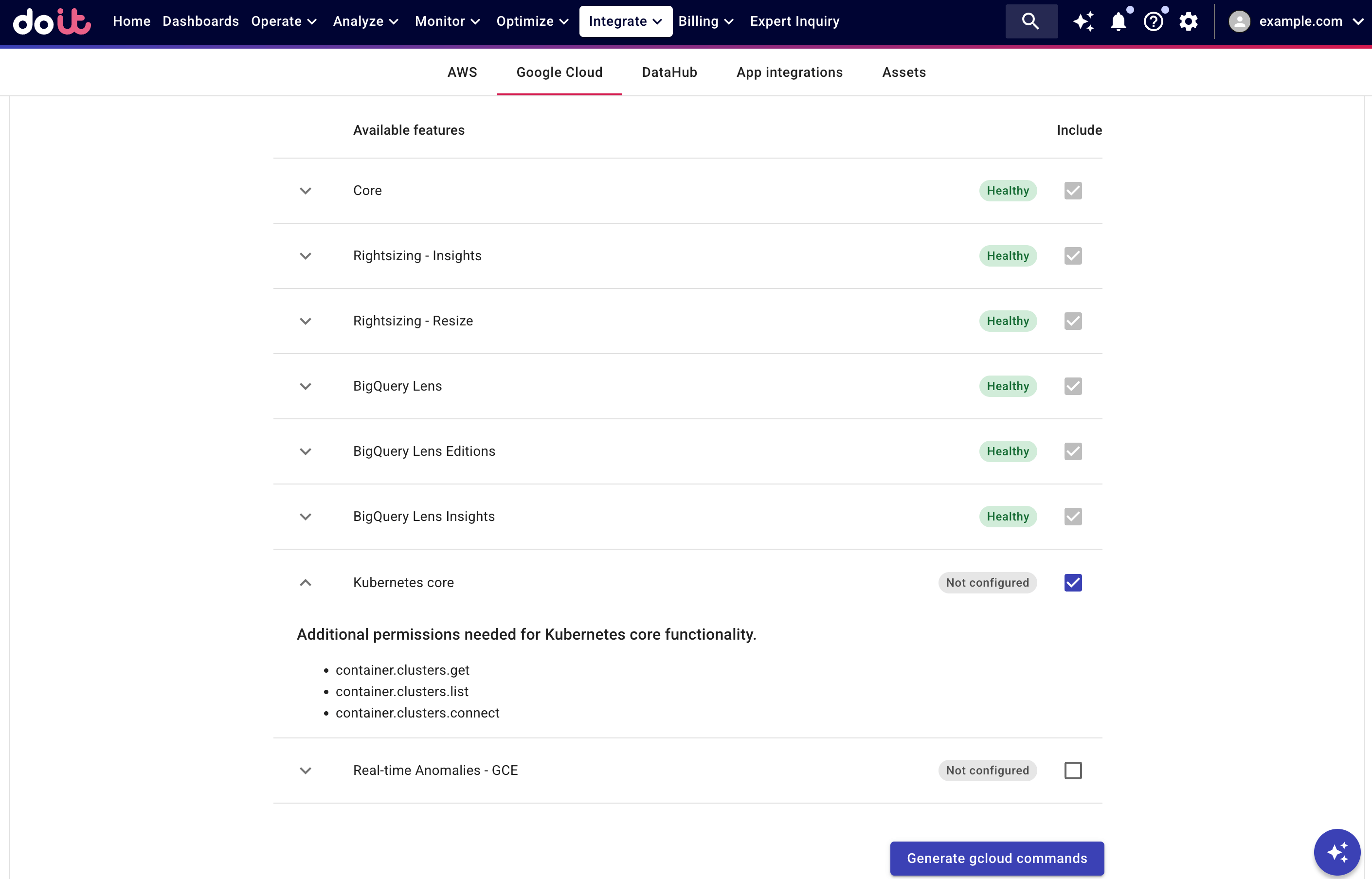Click the Healthy status badge for Rightsizing - Insights
This screenshot has height=879, width=1372.
pos(1007,255)
